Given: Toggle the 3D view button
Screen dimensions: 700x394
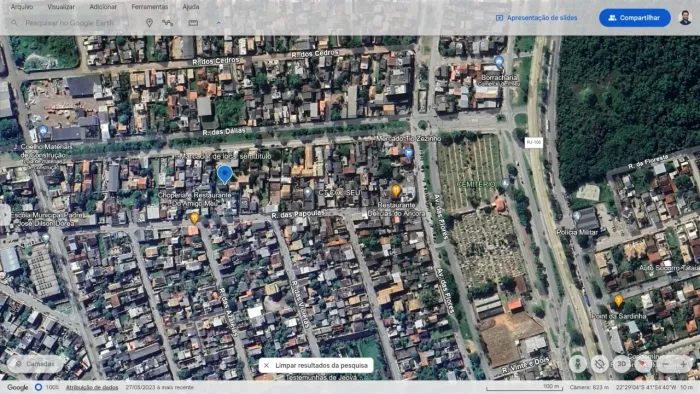Looking at the screenshot, I should 621,364.
